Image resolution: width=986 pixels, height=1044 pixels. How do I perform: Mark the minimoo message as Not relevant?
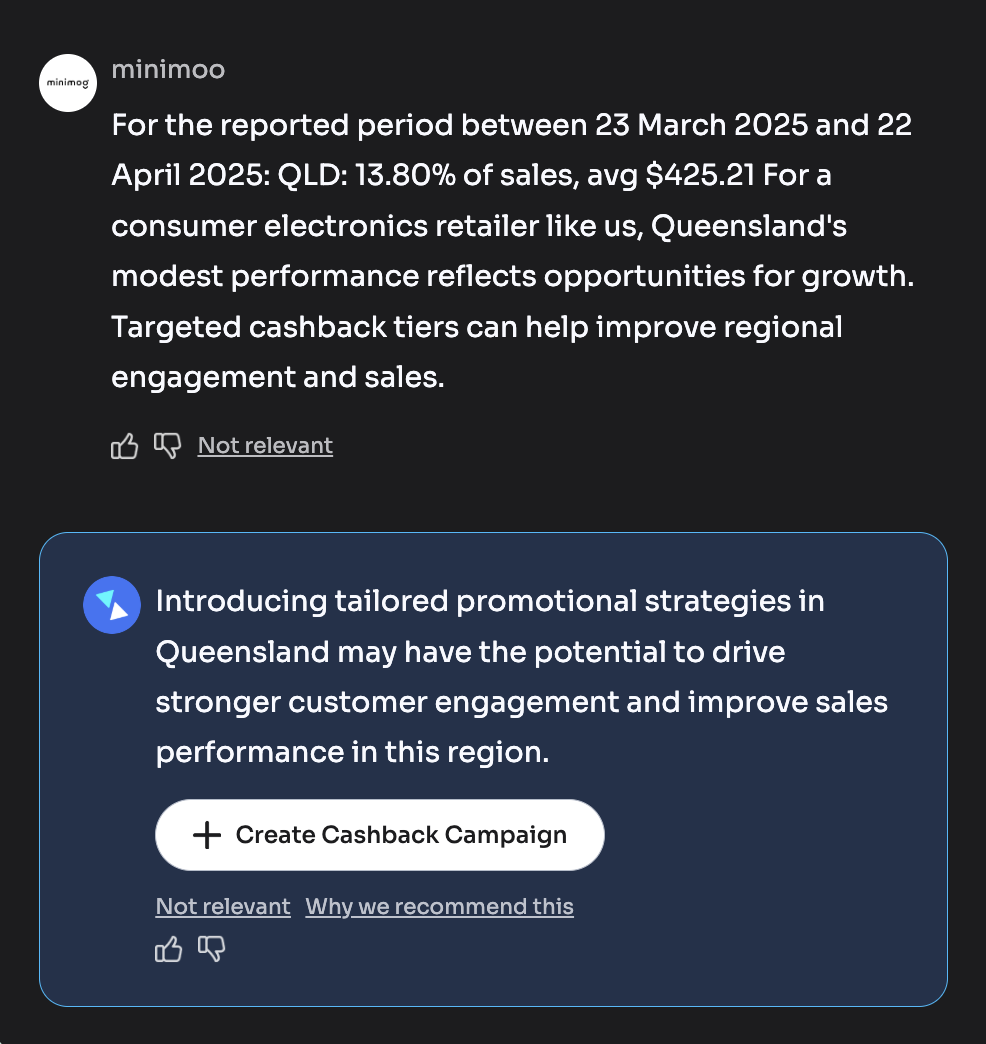pos(265,446)
